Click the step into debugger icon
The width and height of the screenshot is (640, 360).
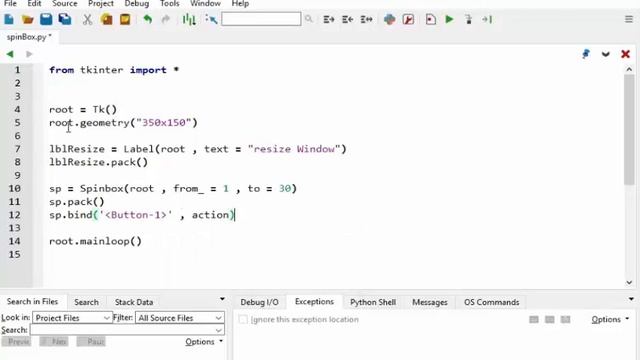[469, 19]
